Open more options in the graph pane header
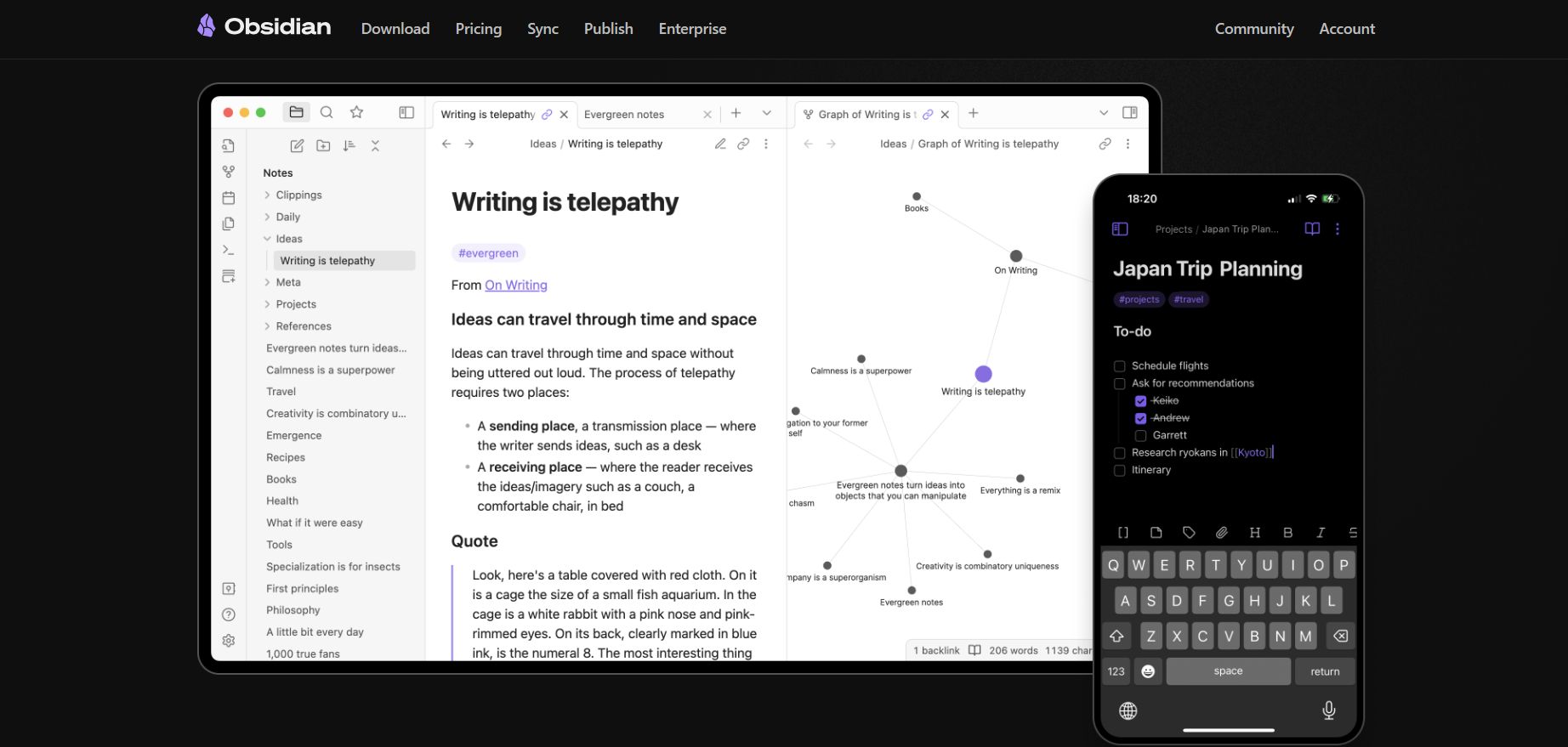Image resolution: width=1568 pixels, height=747 pixels. pyautogui.click(x=1128, y=144)
